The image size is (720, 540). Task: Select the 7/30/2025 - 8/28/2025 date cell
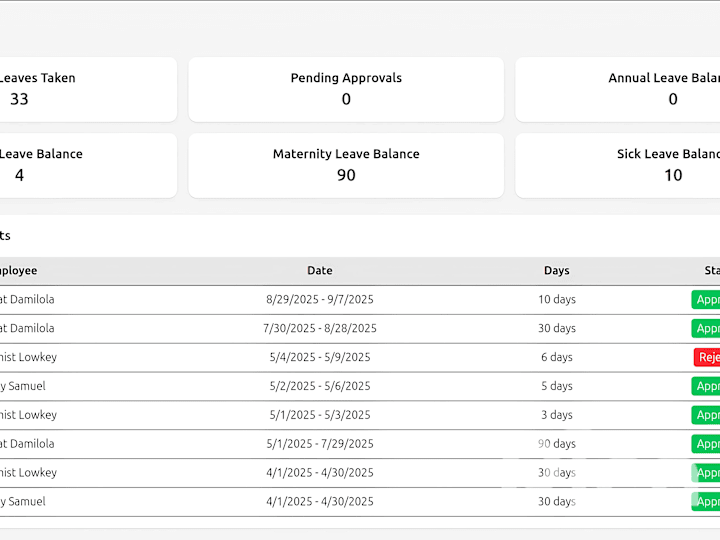[x=320, y=328]
